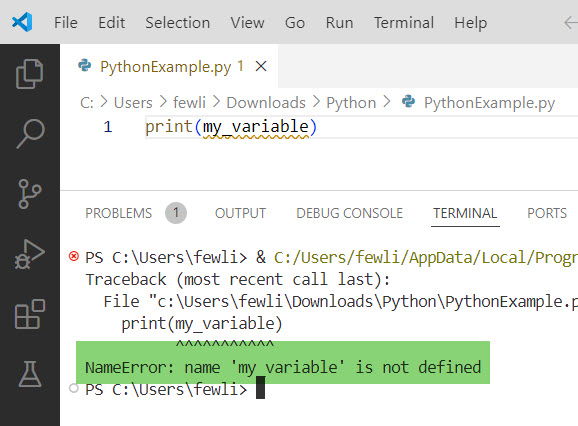Image resolution: width=578 pixels, height=426 pixels.
Task: Open the Run menu
Action: 340,23
